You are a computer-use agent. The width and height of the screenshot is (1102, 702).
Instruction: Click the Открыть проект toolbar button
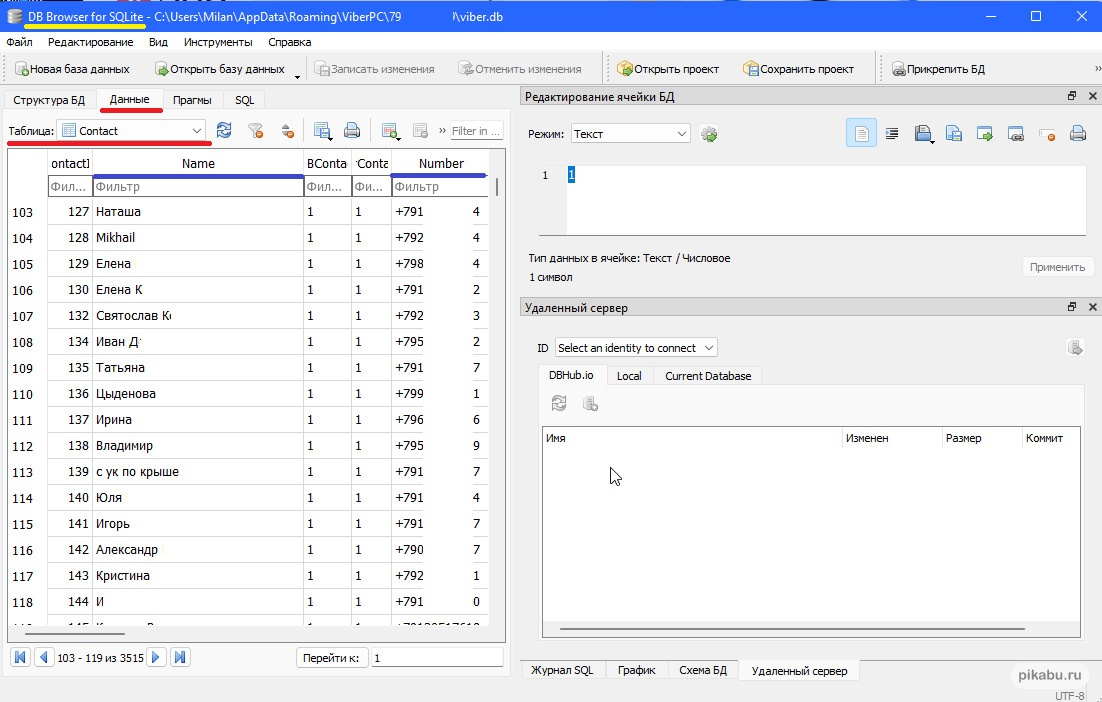pyautogui.click(x=668, y=69)
